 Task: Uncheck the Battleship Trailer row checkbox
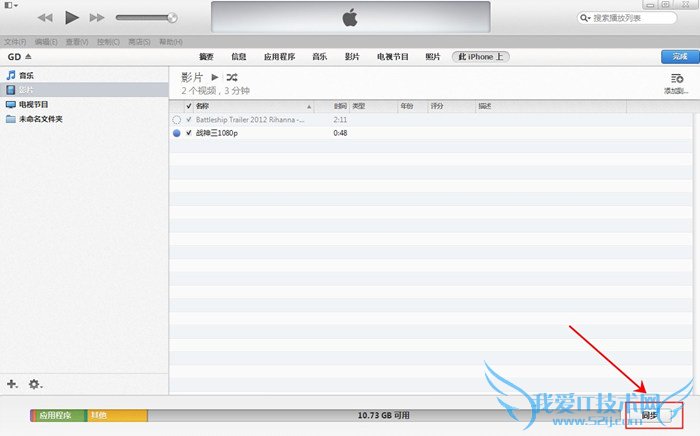point(189,120)
